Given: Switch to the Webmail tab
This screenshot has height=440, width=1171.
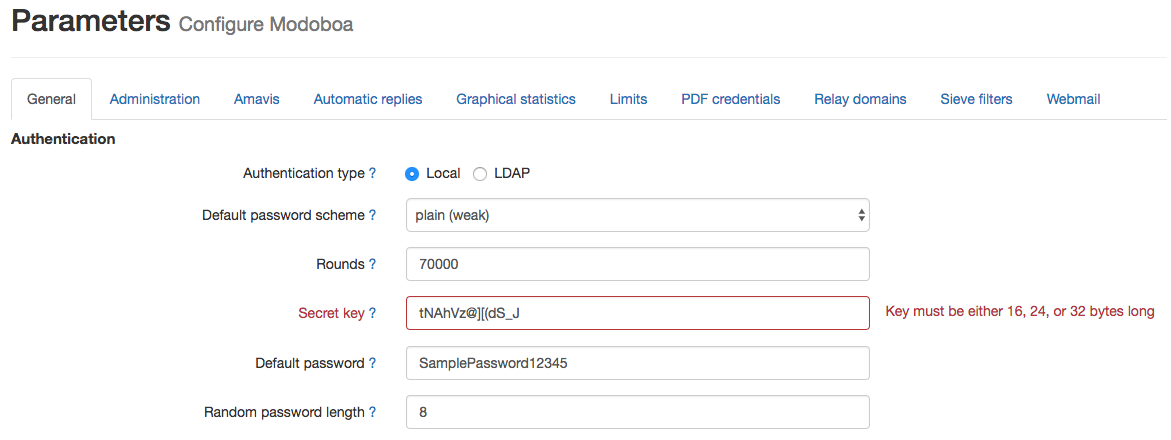Looking at the screenshot, I should tap(1073, 99).
